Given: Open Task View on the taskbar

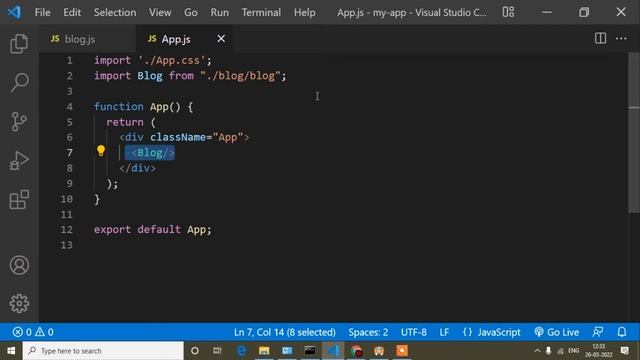Looking at the screenshot, I should coord(217,351).
